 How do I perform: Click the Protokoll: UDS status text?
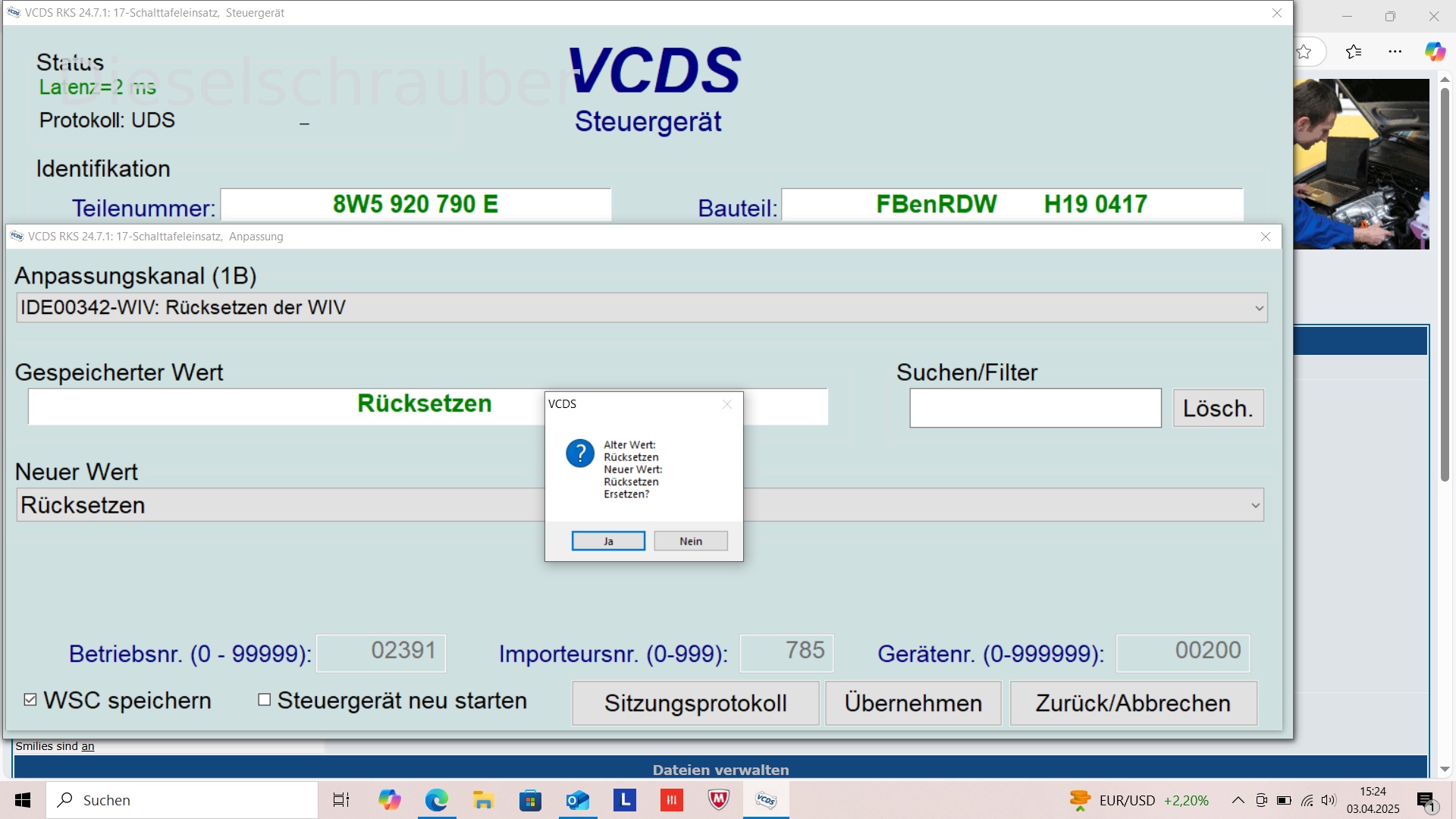[107, 121]
